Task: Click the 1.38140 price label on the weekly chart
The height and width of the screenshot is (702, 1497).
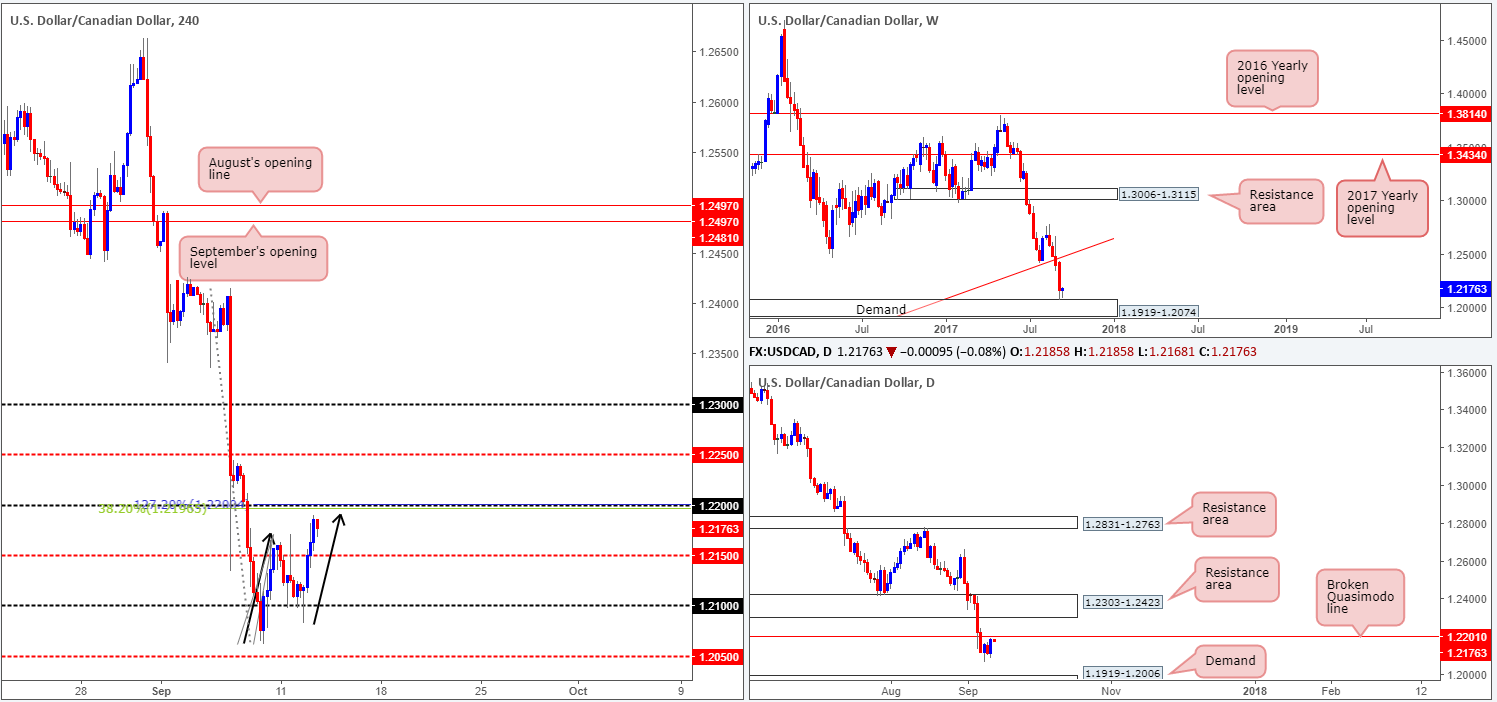Action: [1467, 116]
